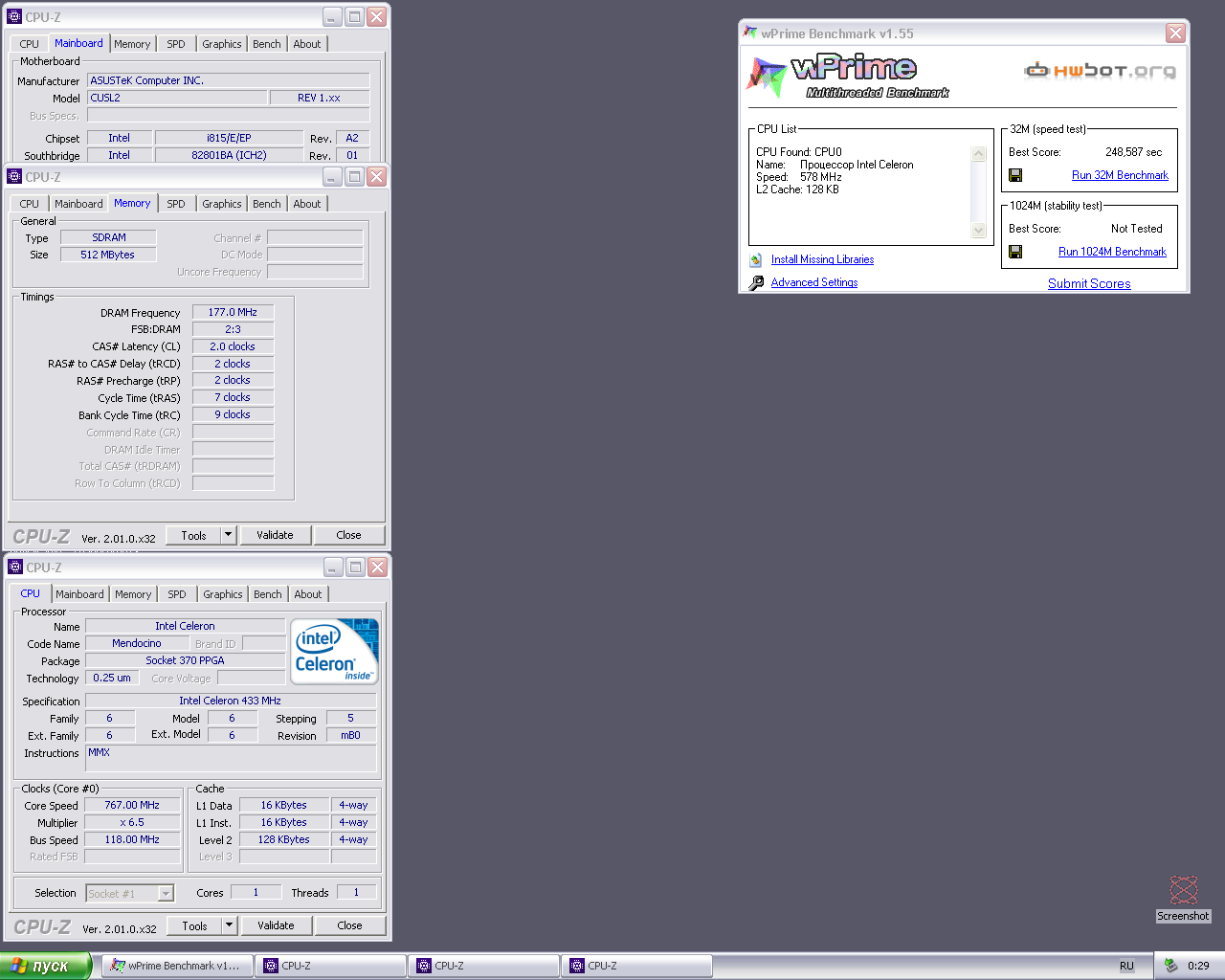Click the Specification Intel Celeron 433 MHz
Image resolution: width=1225 pixels, height=980 pixels.
[230, 701]
